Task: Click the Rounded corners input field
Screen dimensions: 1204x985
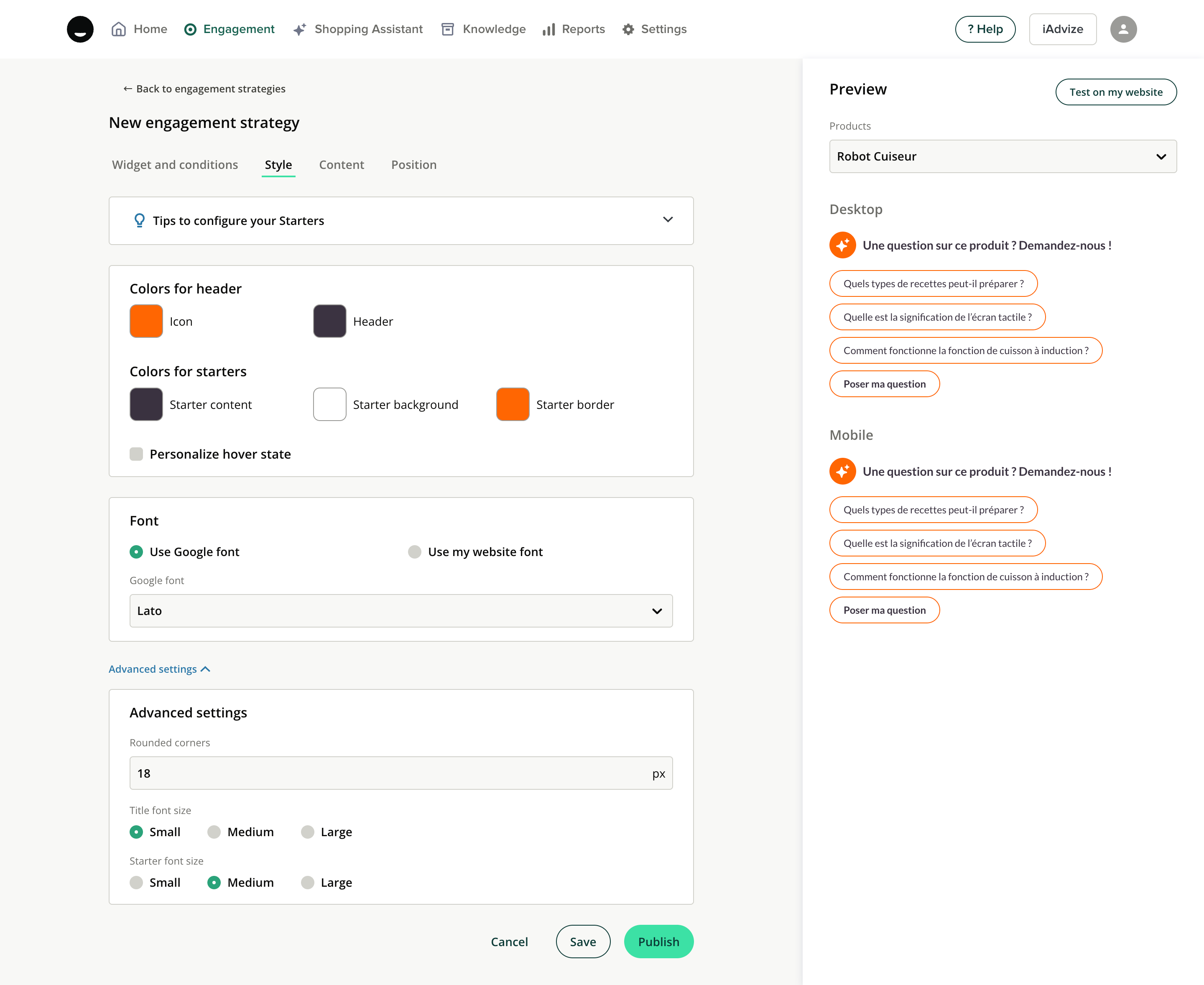Action: point(391,773)
